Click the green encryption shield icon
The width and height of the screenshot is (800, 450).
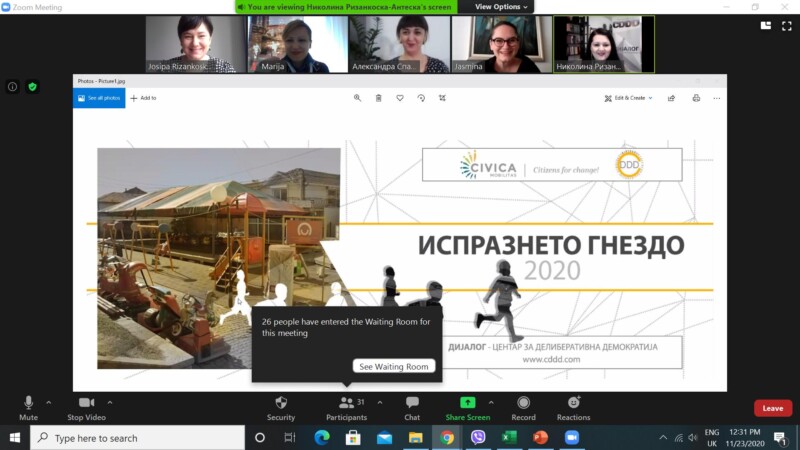click(x=32, y=87)
